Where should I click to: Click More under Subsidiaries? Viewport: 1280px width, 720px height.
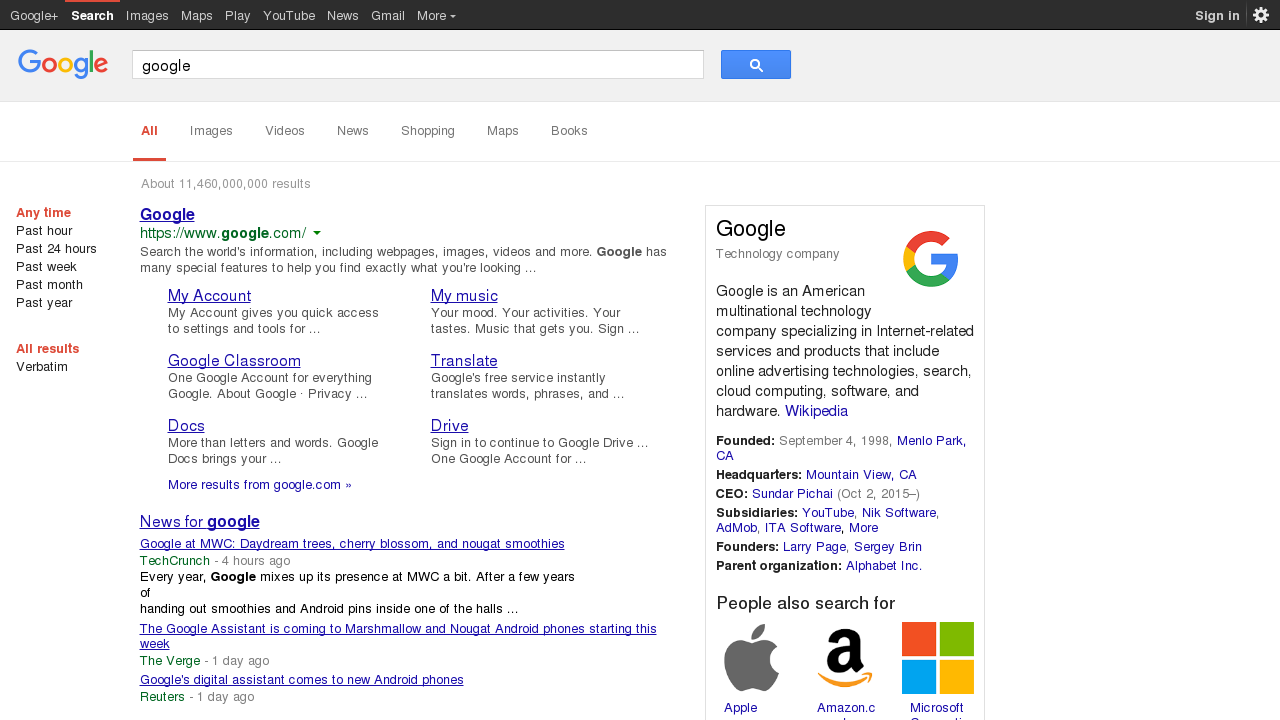(x=863, y=528)
